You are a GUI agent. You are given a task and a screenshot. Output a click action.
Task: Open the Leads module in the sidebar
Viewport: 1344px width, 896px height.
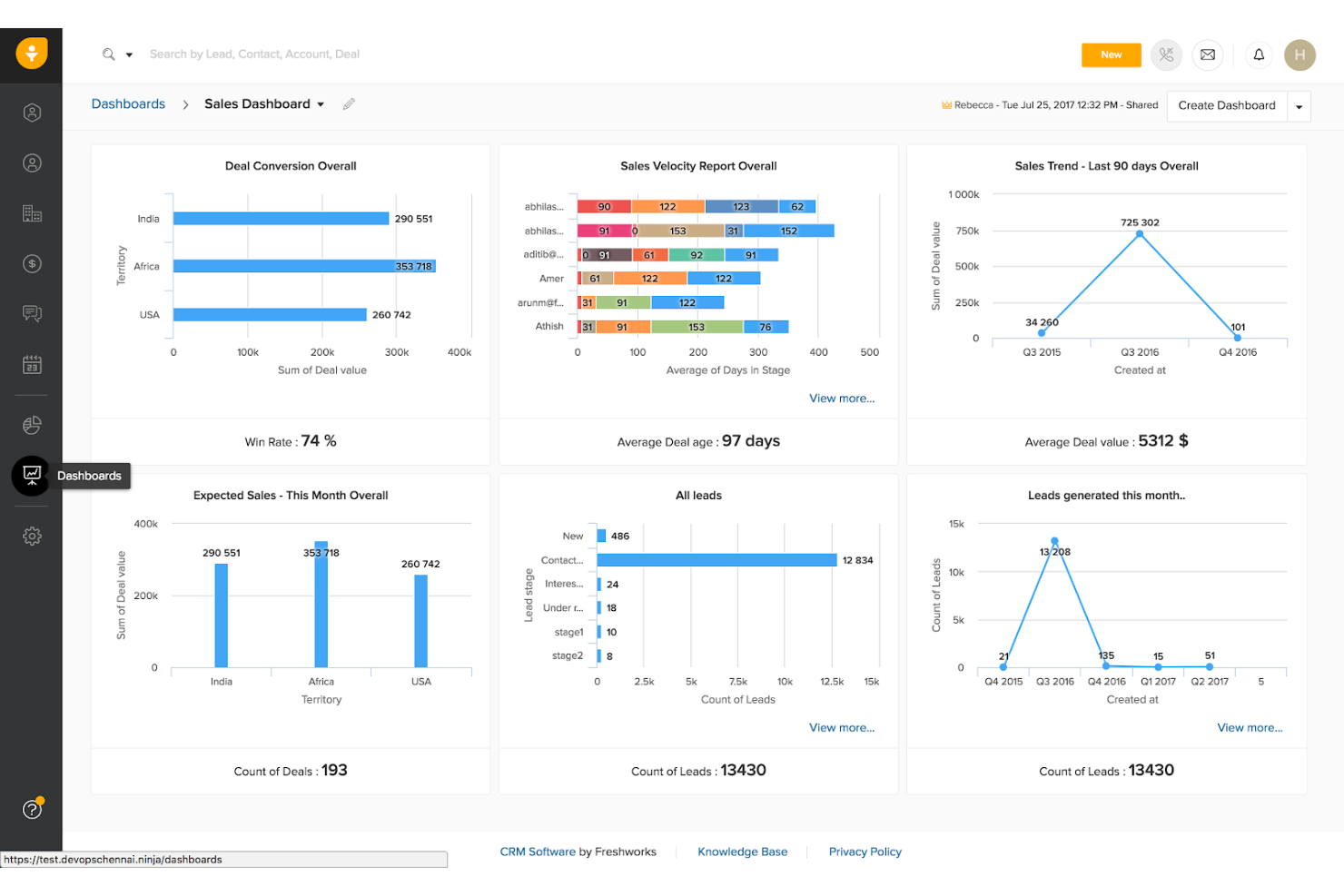32,113
